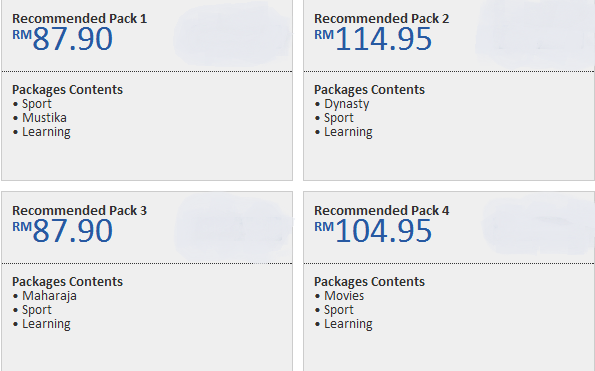Click the RM104.95 price
The width and height of the screenshot is (595, 371).
[373, 231]
